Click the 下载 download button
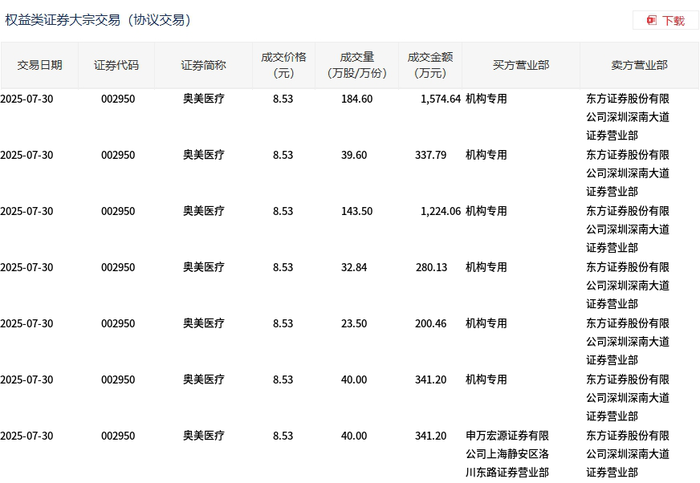Screen dimensions: 700x483 pos(666,21)
